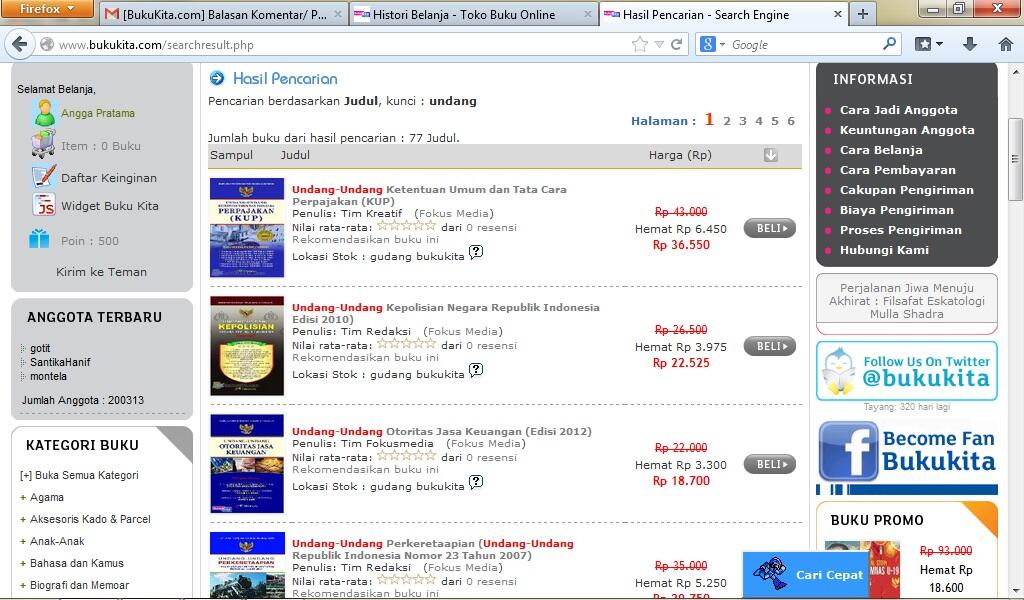Rate Perpajakan book with star rating
Image resolution: width=1024 pixels, height=600 pixels.
pyautogui.click(x=406, y=226)
